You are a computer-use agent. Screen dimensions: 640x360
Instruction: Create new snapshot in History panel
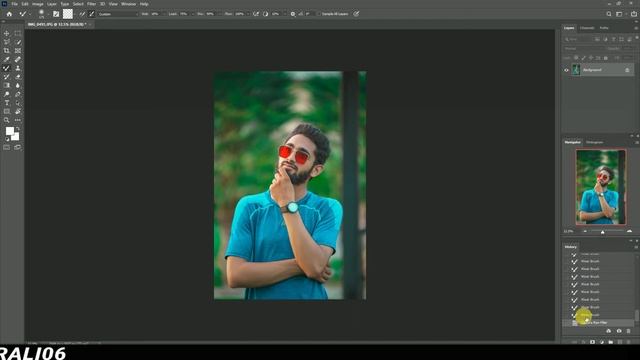[x=619, y=331]
